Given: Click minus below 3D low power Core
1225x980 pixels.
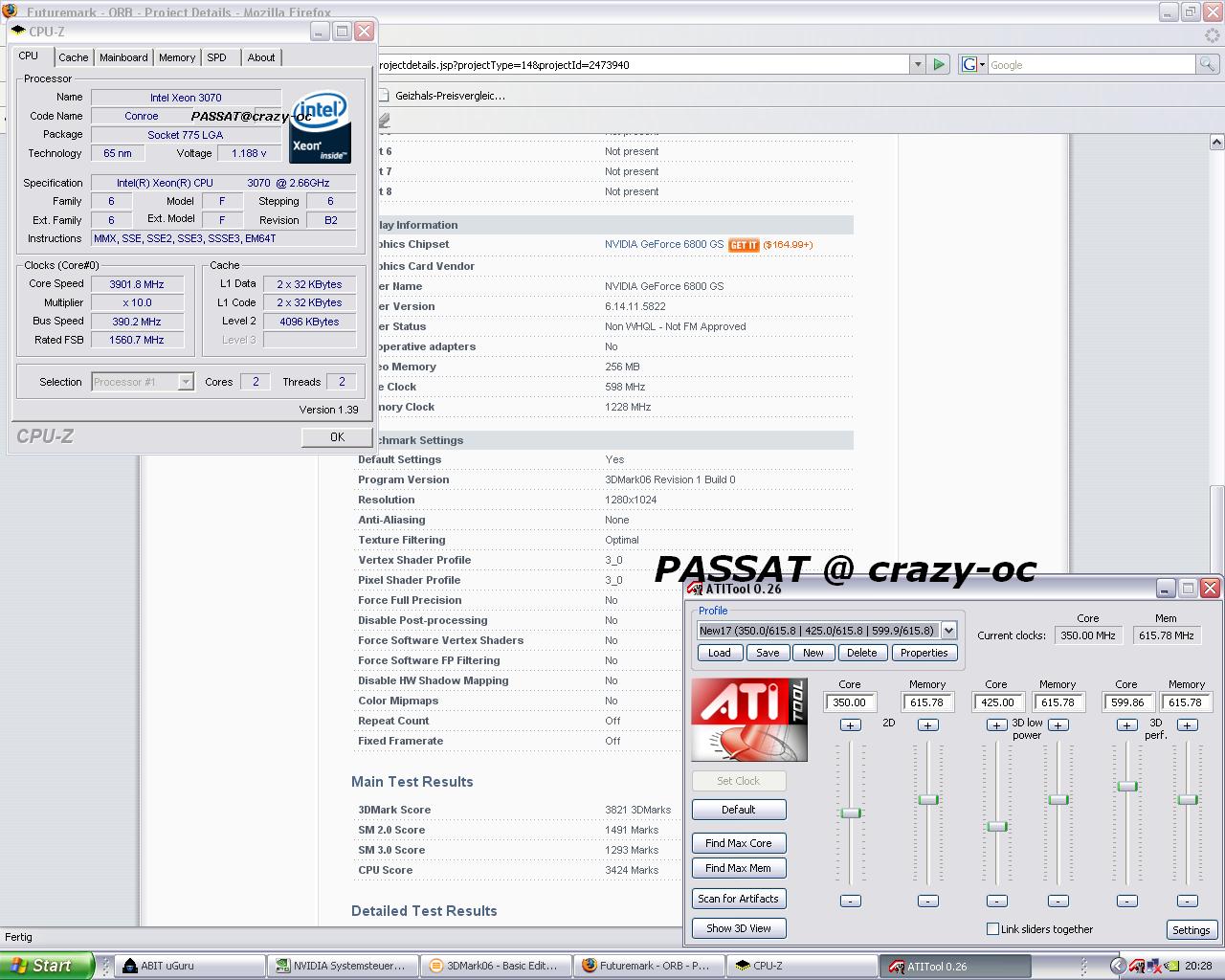Looking at the screenshot, I should pyautogui.click(x=996, y=901).
